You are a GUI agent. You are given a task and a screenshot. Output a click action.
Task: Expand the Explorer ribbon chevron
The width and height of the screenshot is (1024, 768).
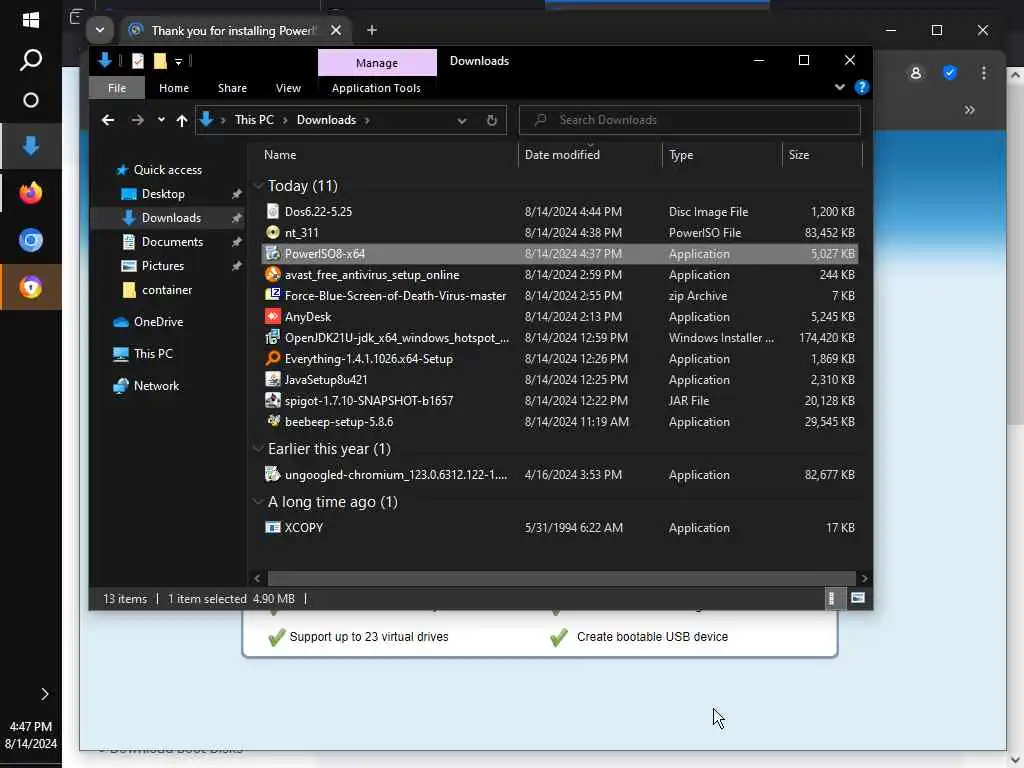(840, 88)
